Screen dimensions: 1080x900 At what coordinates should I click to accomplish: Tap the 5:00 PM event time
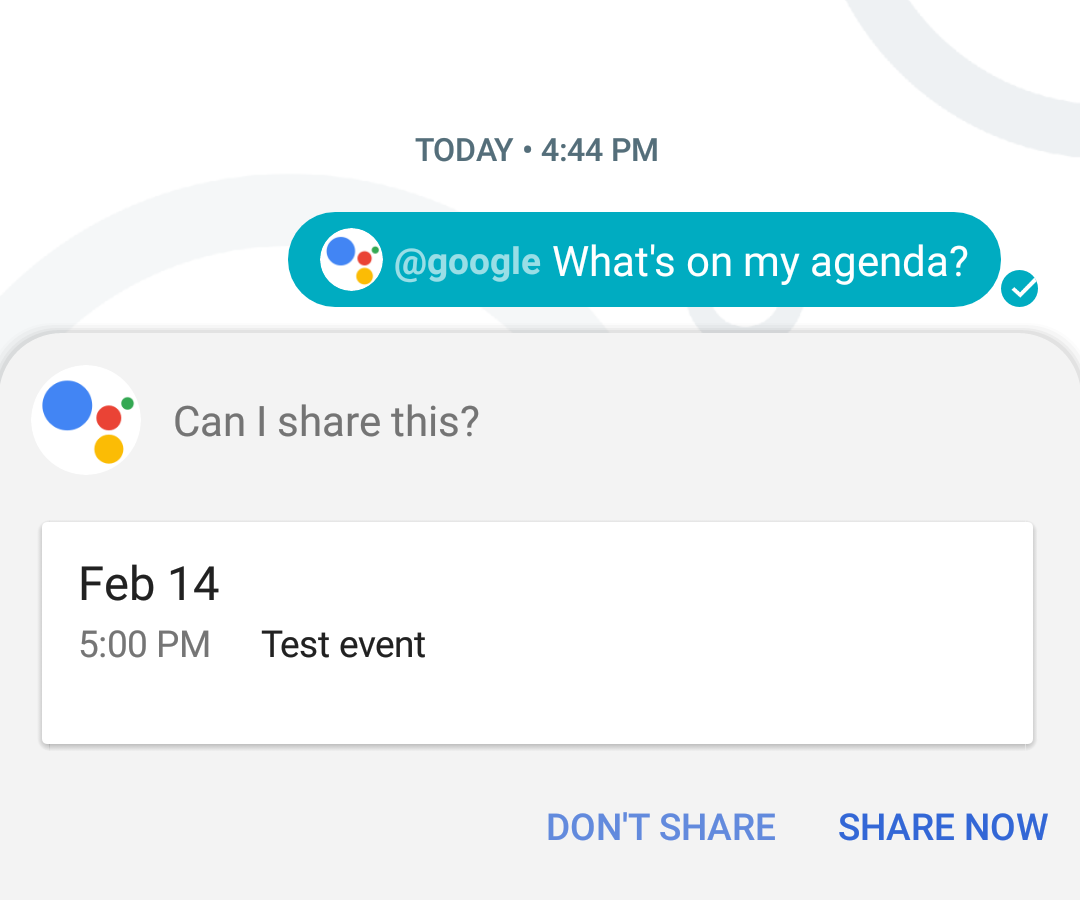point(145,645)
